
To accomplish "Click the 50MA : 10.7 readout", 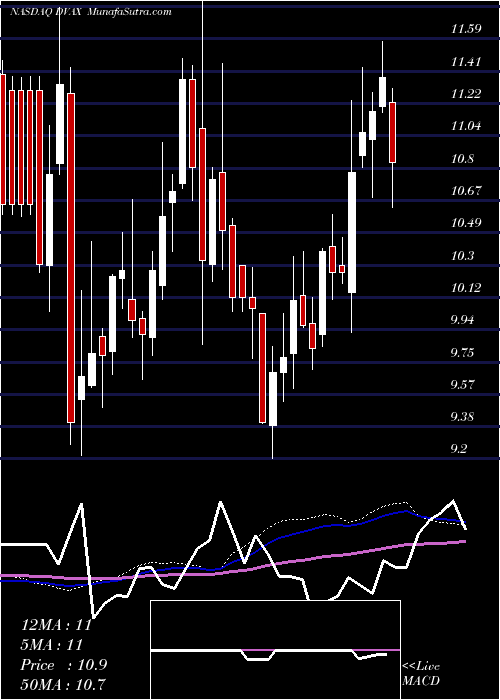I will tap(64, 684).
